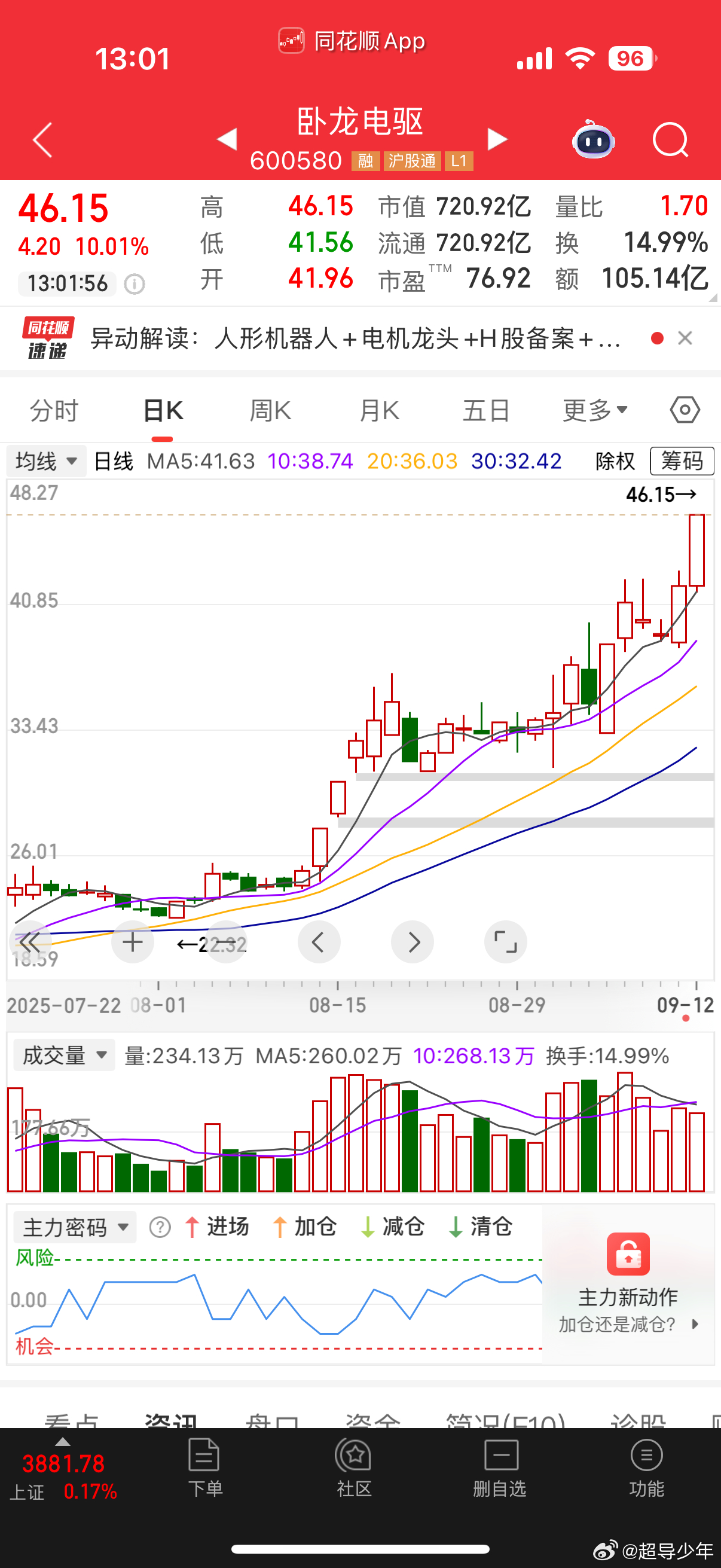Open search with magnifier icon
The height and width of the screenshot is (1568, 721).
671,140
